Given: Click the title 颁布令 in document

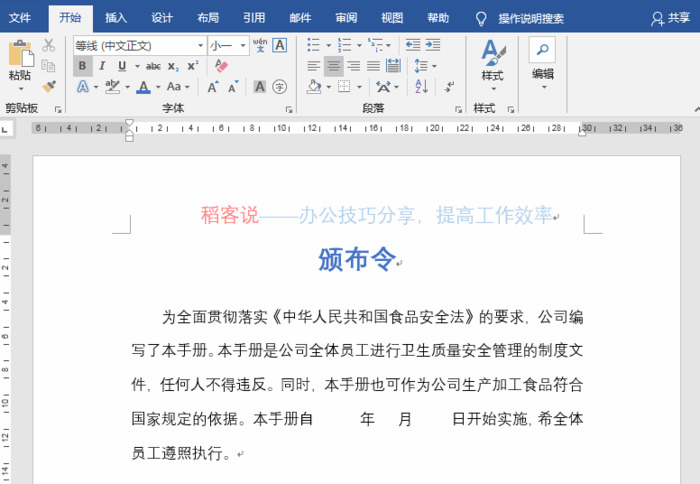Looking at the screenshot, I should click(x=357, y=259).
